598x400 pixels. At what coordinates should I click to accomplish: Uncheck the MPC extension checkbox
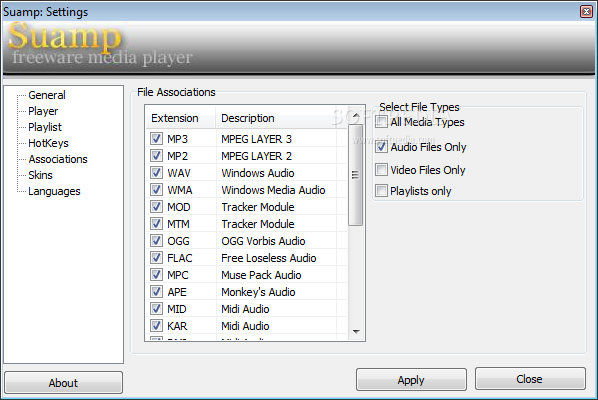[156, 275]
